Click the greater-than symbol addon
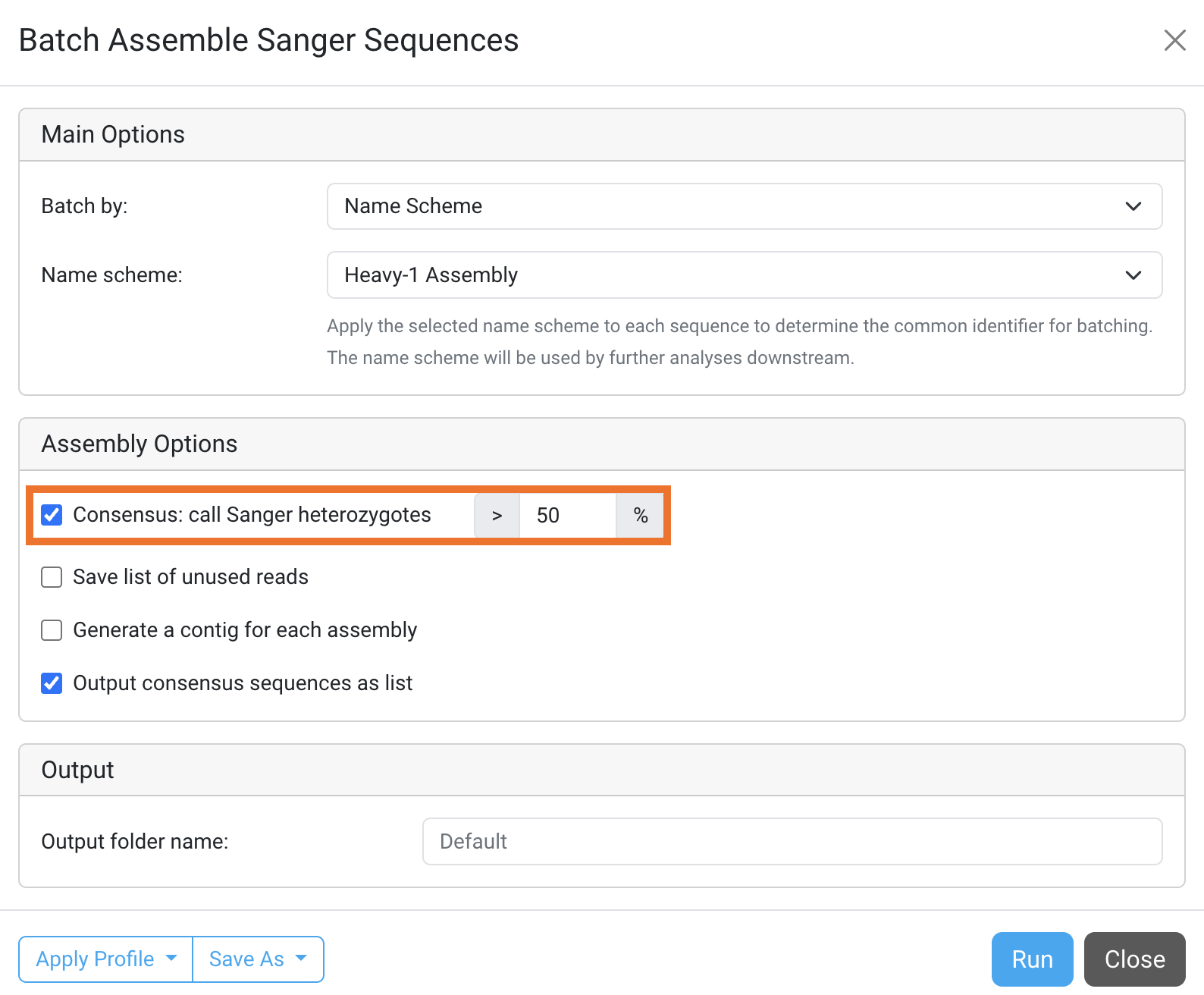Image resolution: width=1204 pixels, height=995 pixels. tap(497, 516)
